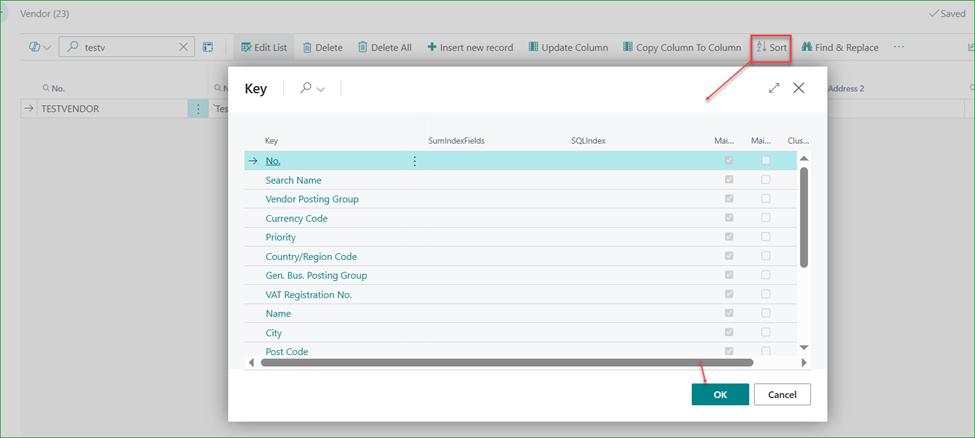Click the Edit List icon
This screenshot has height=438, width=975.
pyautogui.click(x=246, y=47)
